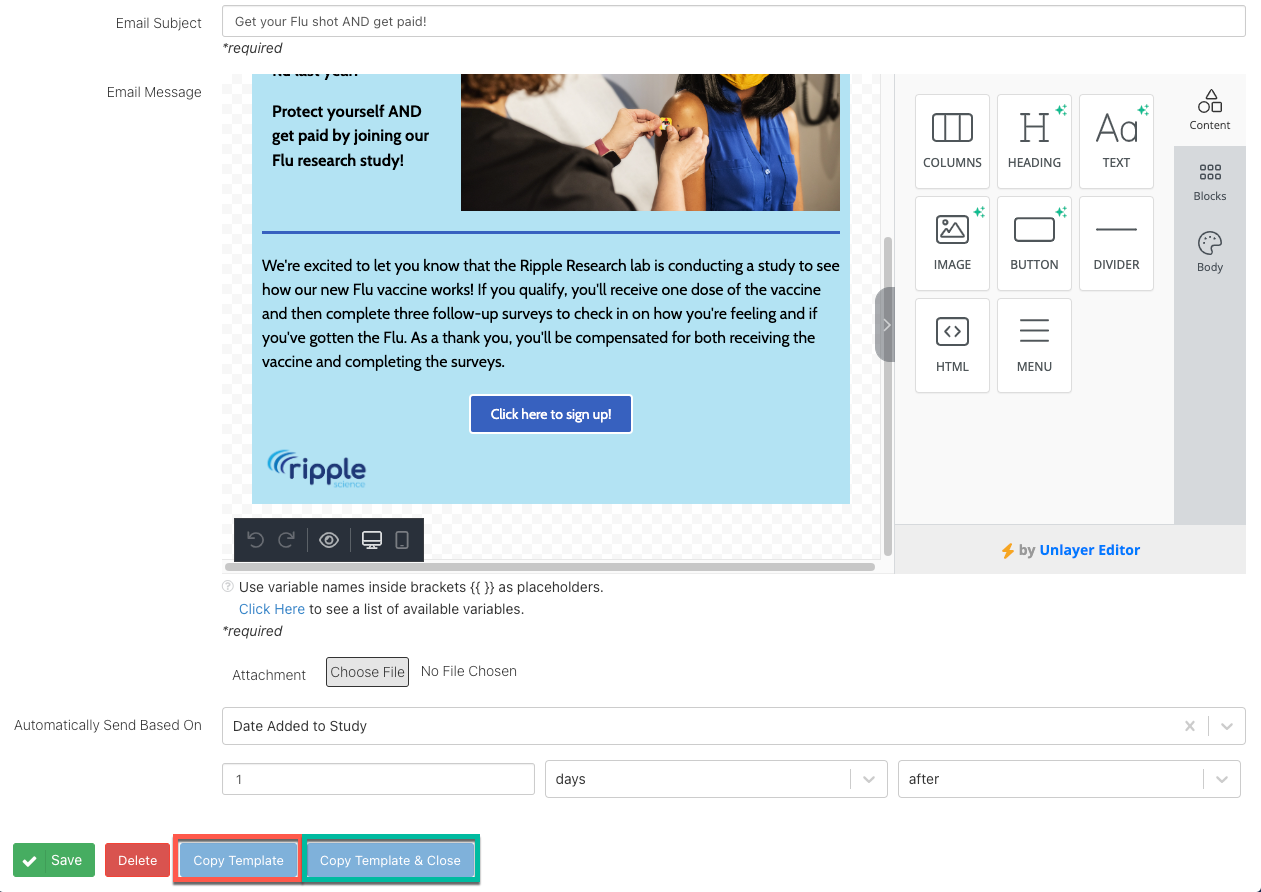Add an Image content block
Image resolution: width=1261 pixels, height=892 pixels.
[x=952, y=243]
